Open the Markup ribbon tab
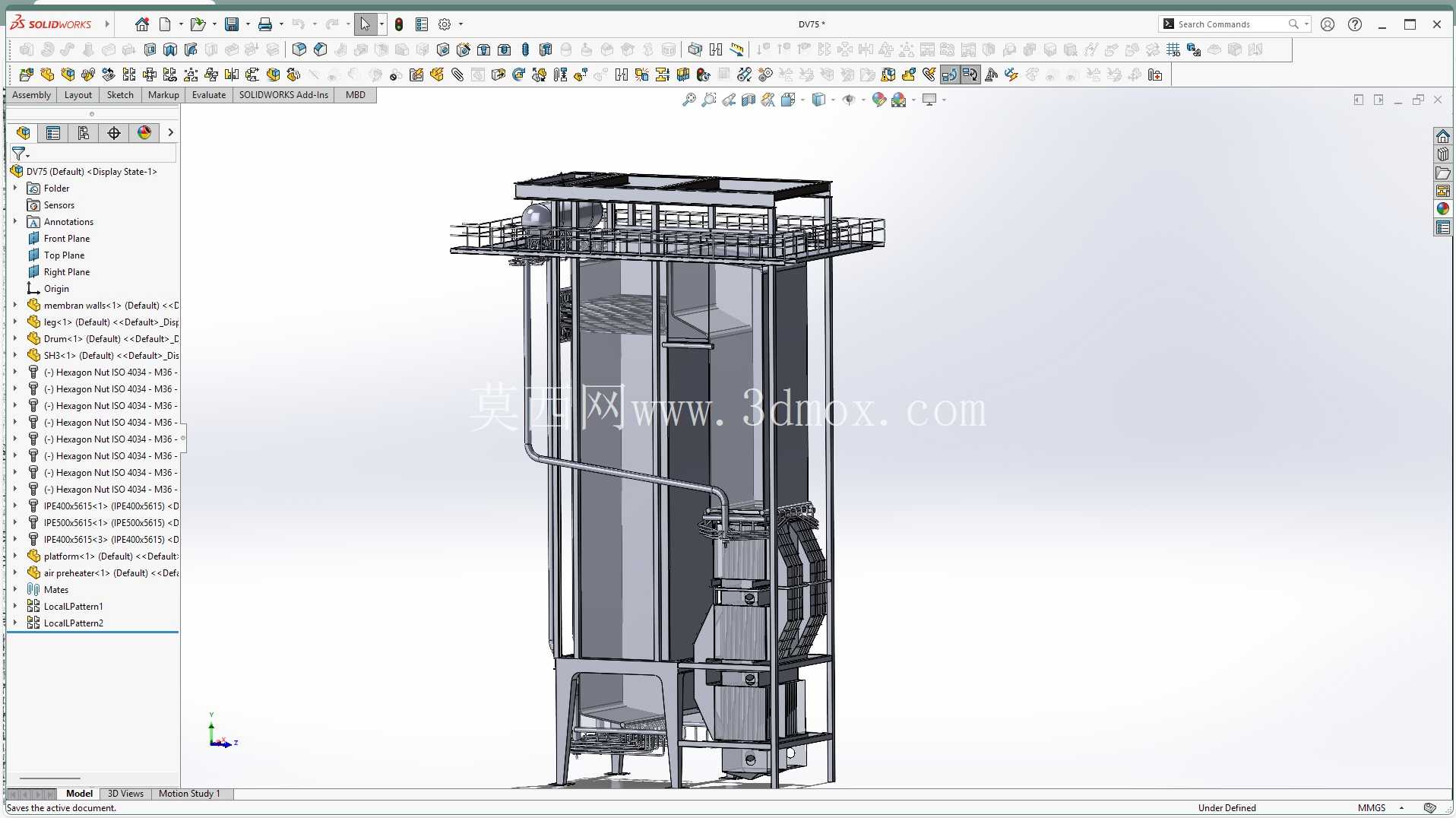 163,95
